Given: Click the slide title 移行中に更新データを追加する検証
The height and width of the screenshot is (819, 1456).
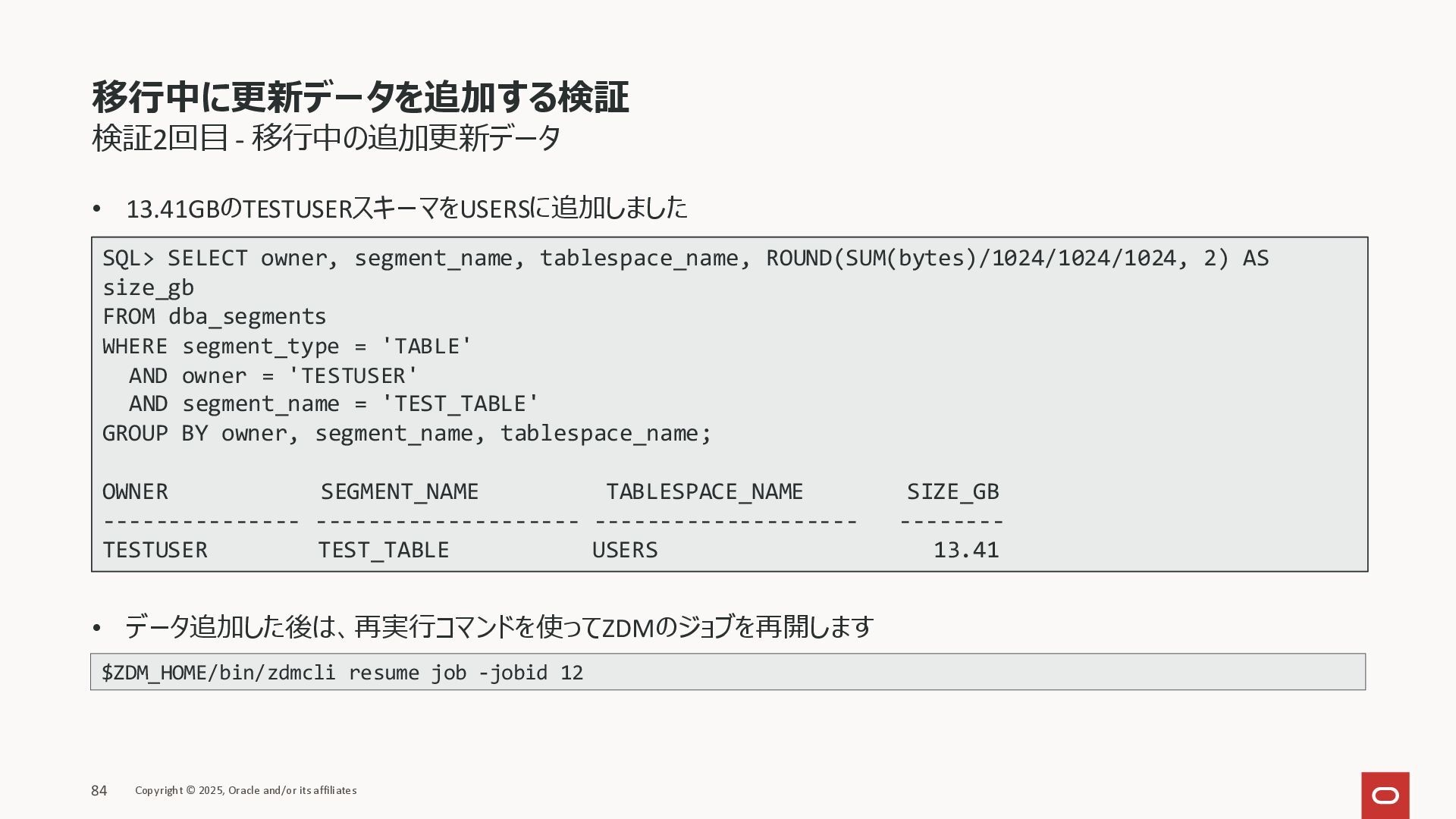Looking at the screenshot, I should point(360,97).
